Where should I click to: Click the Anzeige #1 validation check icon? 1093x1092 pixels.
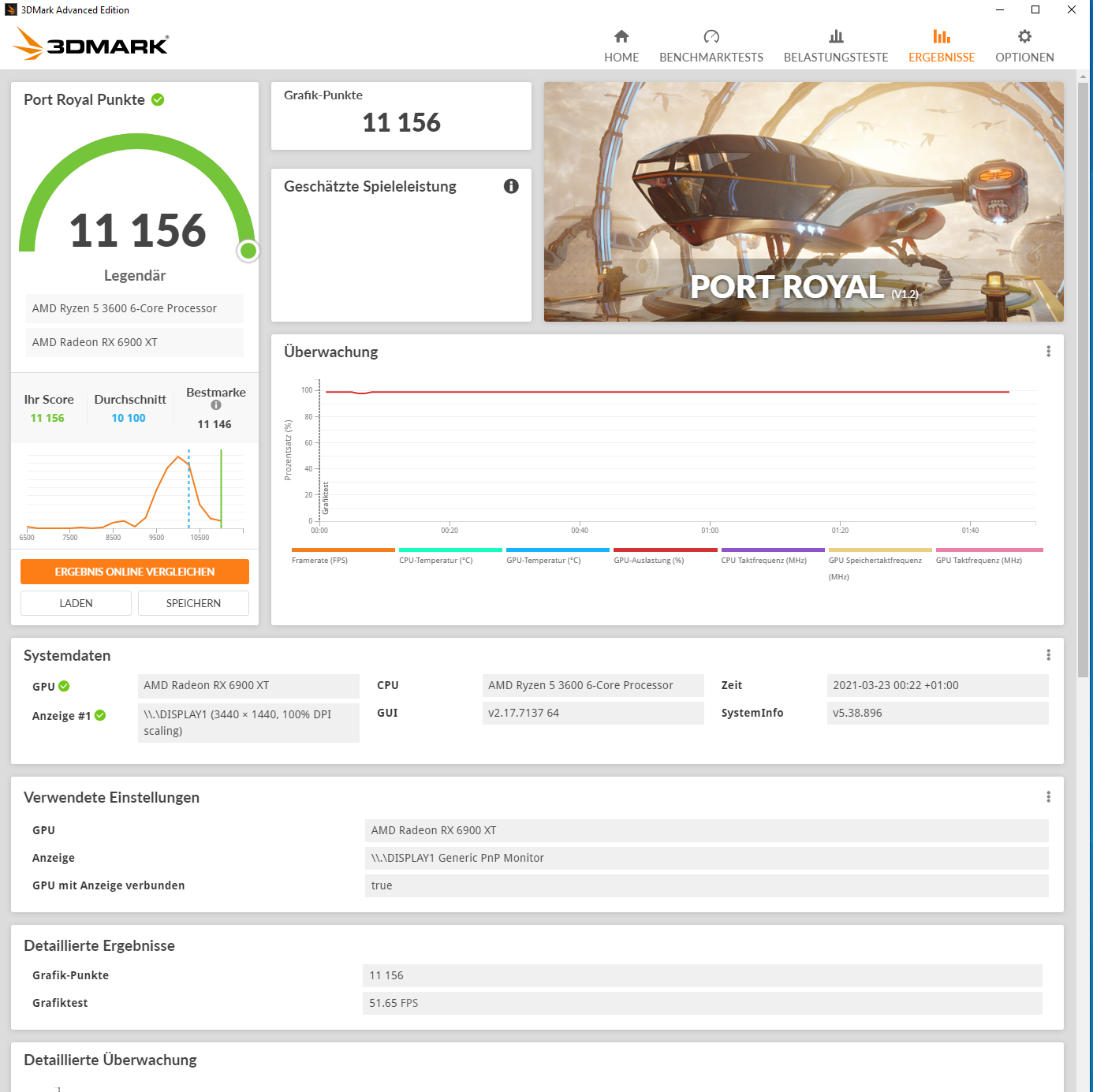pos(100,715)
